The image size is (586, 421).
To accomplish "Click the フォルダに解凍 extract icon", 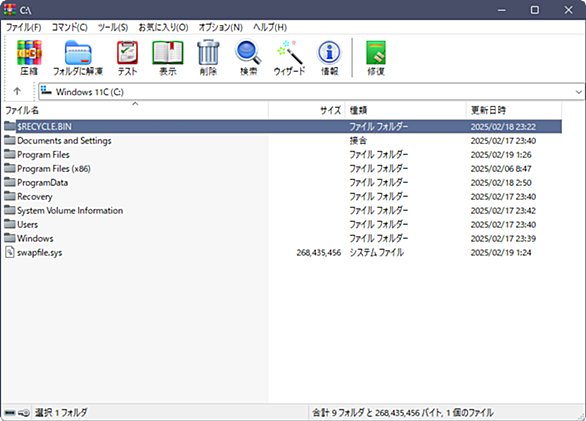I will pyautogui.click(x=78, y=53).
